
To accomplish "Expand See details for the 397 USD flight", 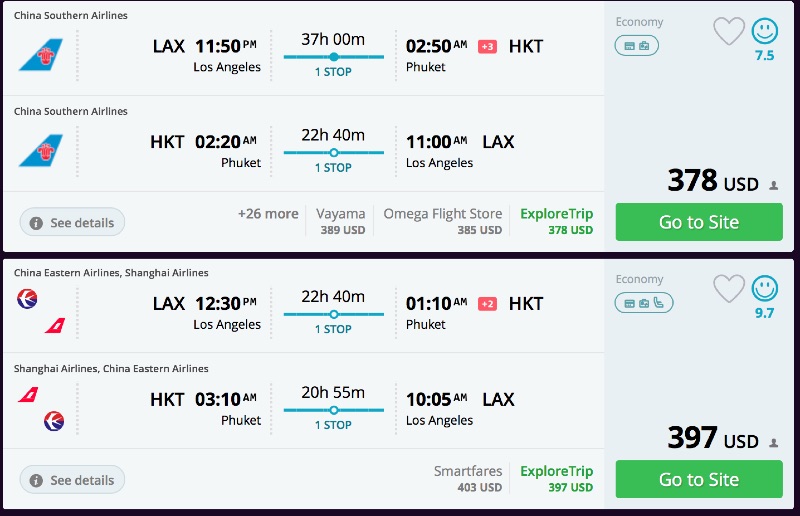I will [72, 480].
